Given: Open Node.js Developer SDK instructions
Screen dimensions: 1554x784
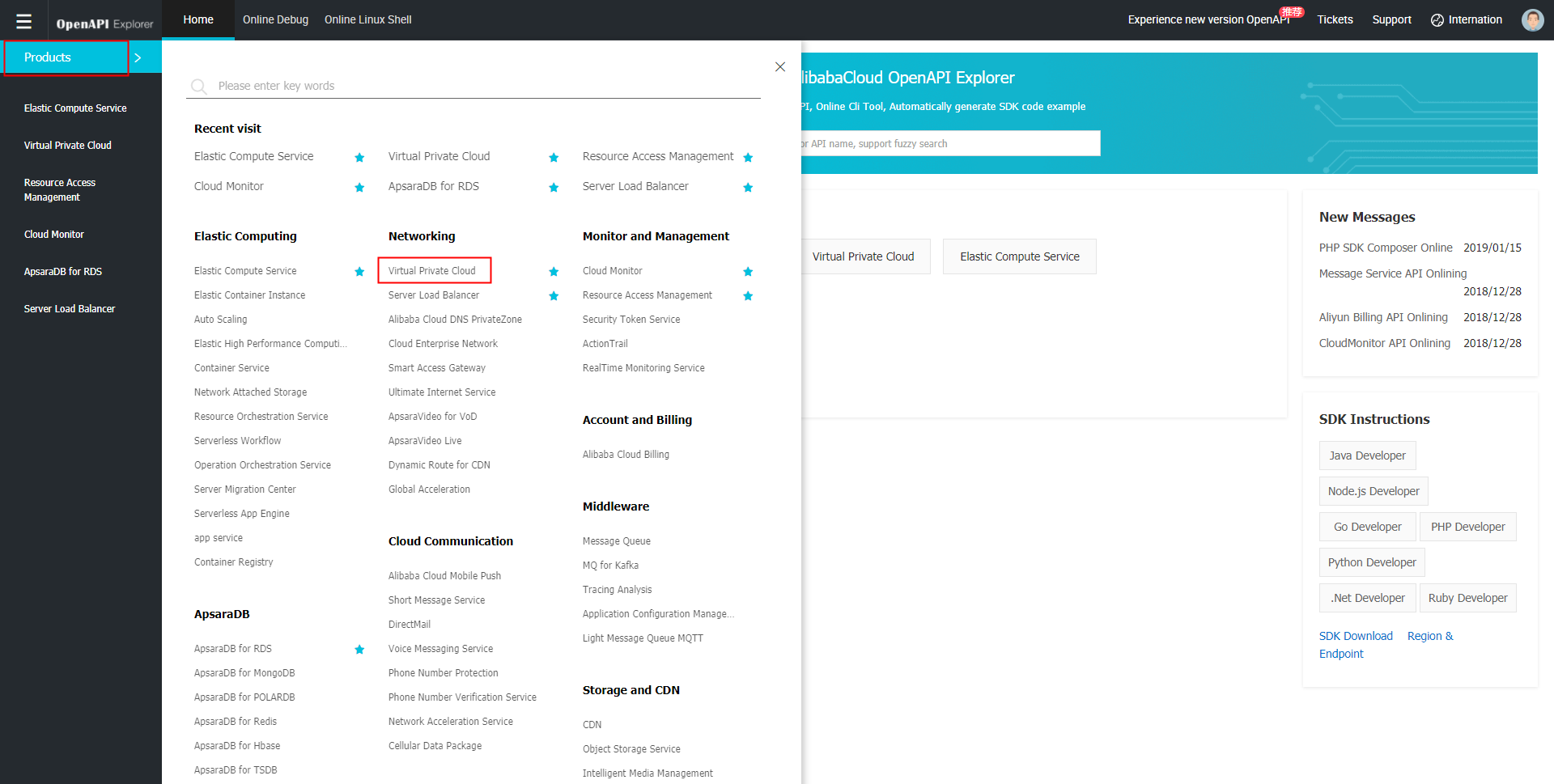Looking at the screenshot, I should 1374,491.
